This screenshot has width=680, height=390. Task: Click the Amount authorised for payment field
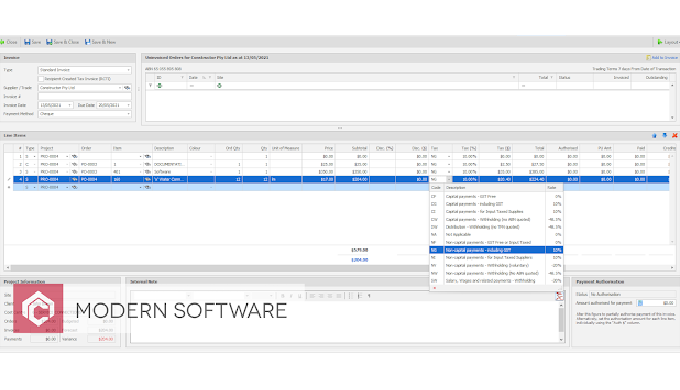coord(657,303)
